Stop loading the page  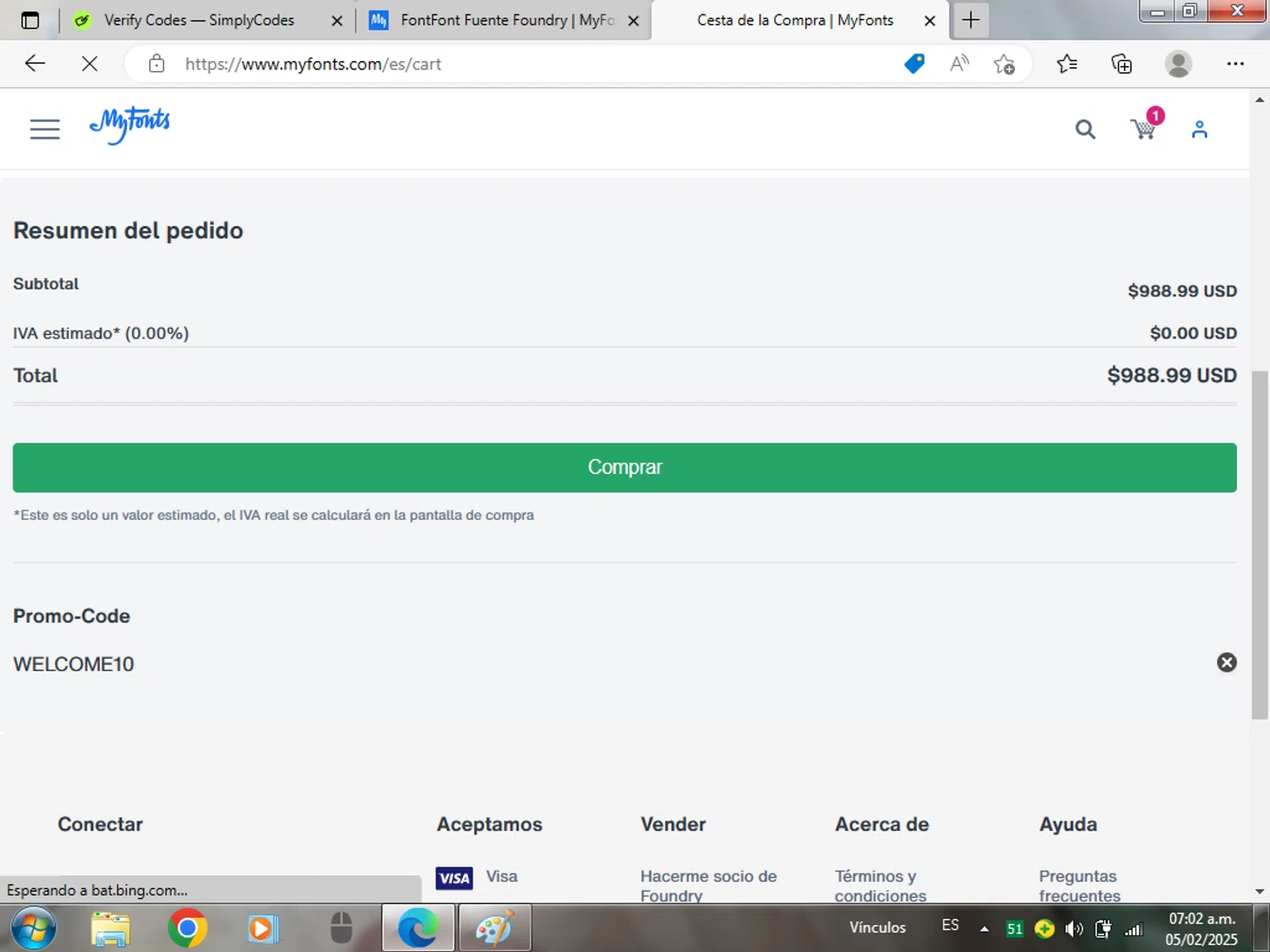pyautogui.click(x=89, y=63)
